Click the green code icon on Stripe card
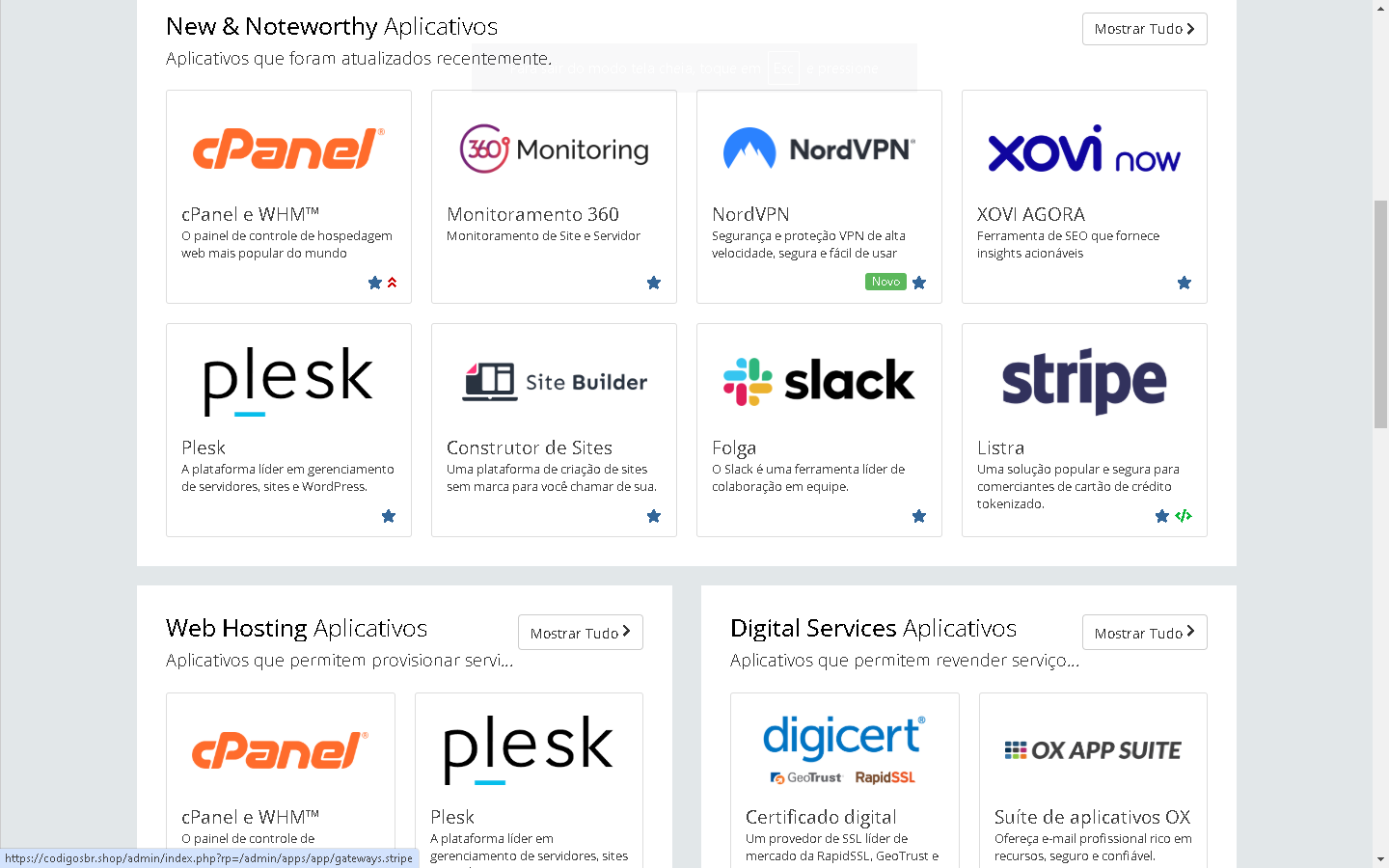Screen dimensions: 1389x868 tap(1184, 516)
